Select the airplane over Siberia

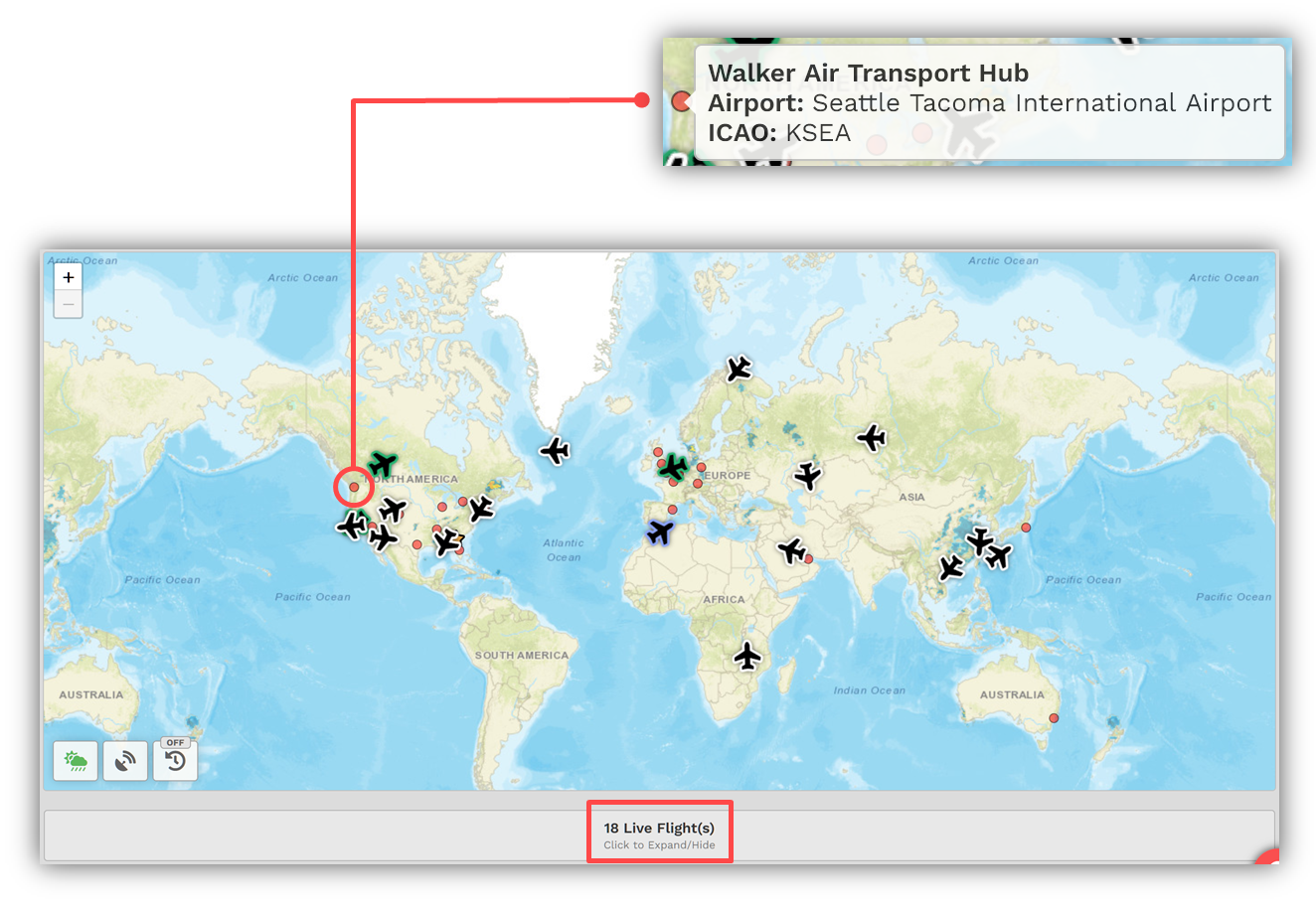(871, 437)
